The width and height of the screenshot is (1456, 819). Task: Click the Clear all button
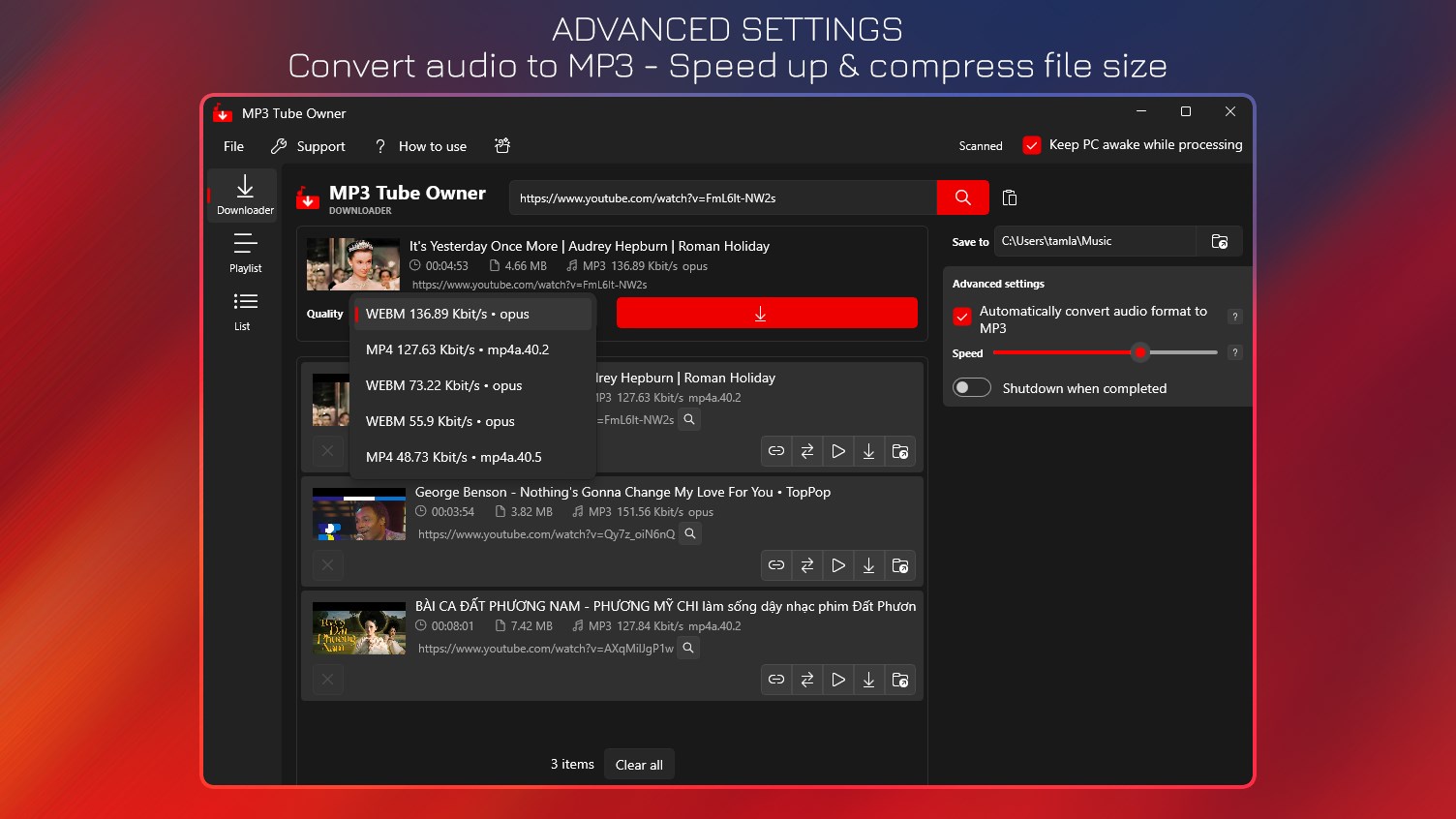pos(639,764)
